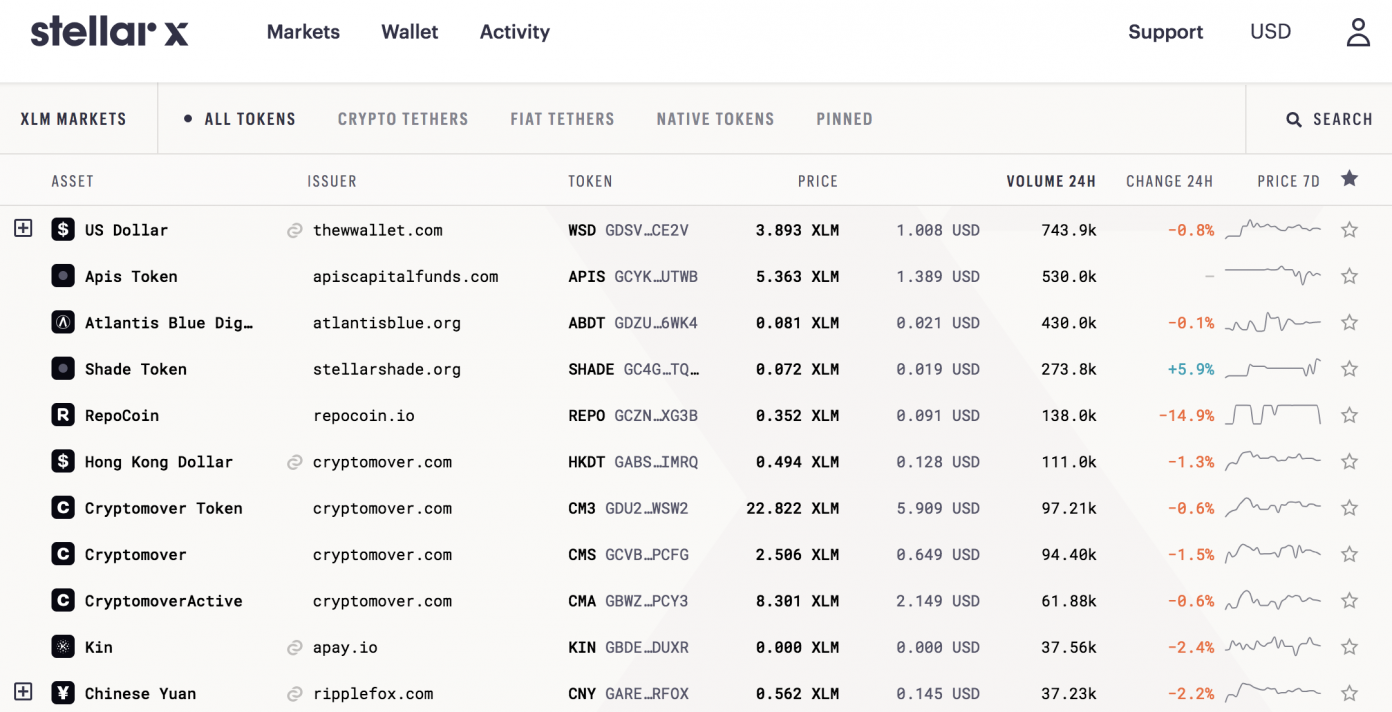This screenshot has height=712, width=1392.
Task: Click the Cryptomover Token asset icon
Action: pos(63,508)
